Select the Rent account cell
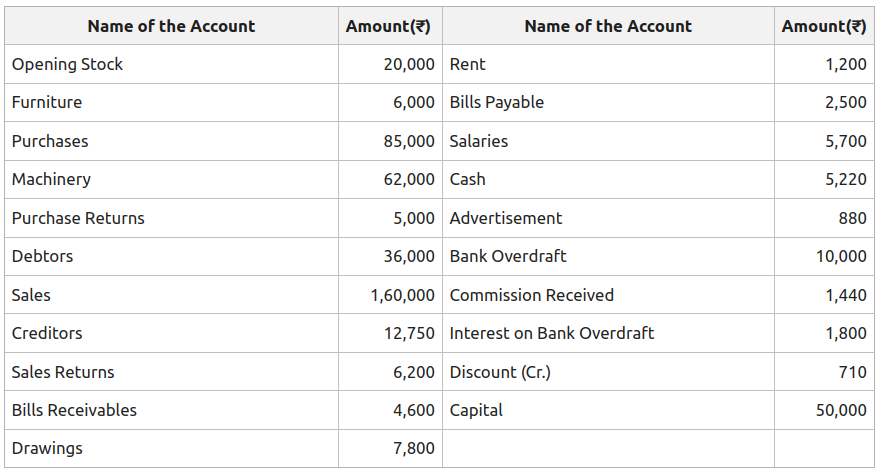This screenshot has height=474, width=879. (x=608, y=64)
